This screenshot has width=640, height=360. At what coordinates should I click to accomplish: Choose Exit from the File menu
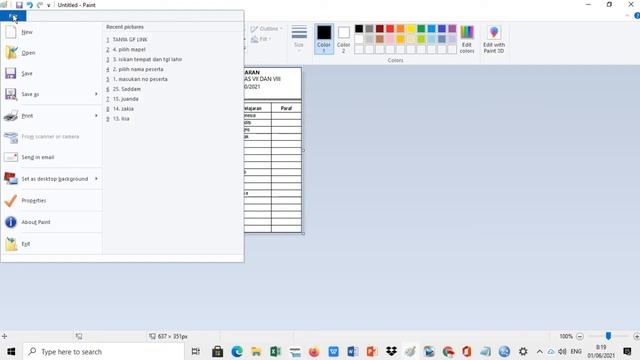click(51, 244)
